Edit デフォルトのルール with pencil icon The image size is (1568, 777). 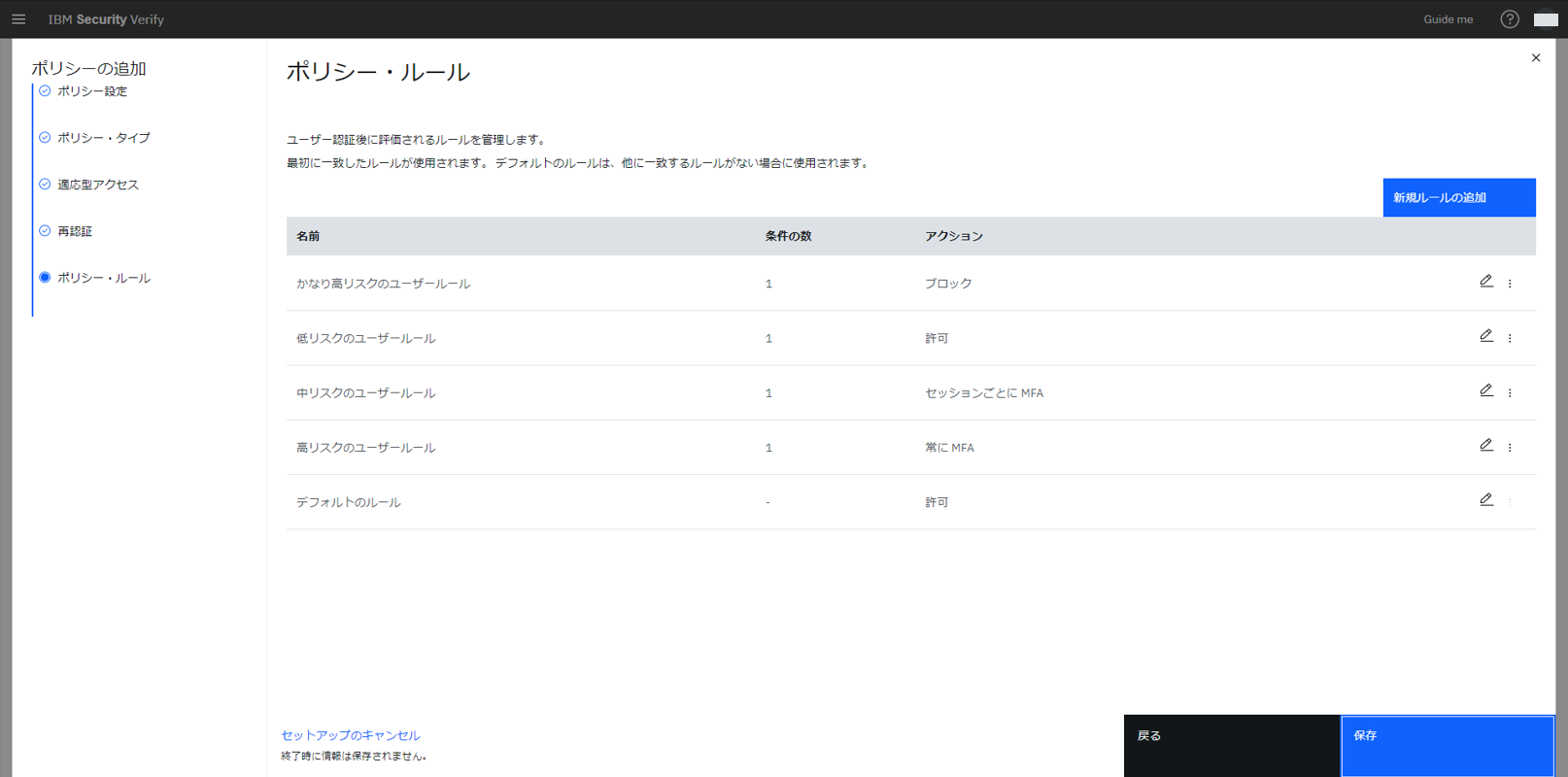pos(1485,500)
